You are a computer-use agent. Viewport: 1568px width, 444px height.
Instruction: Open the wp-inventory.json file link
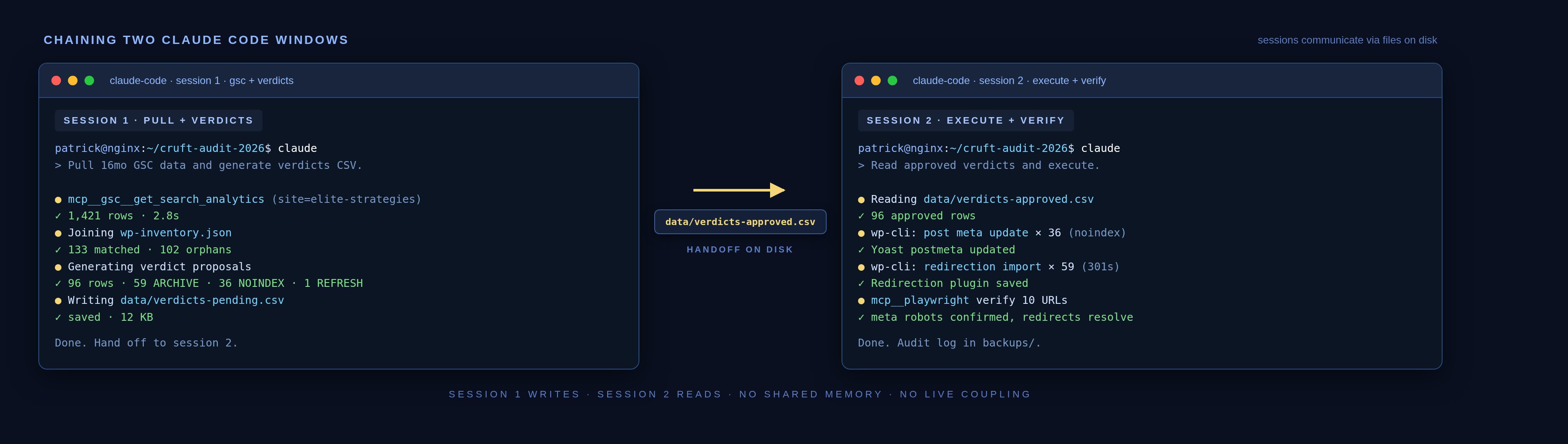click(175, 233)
